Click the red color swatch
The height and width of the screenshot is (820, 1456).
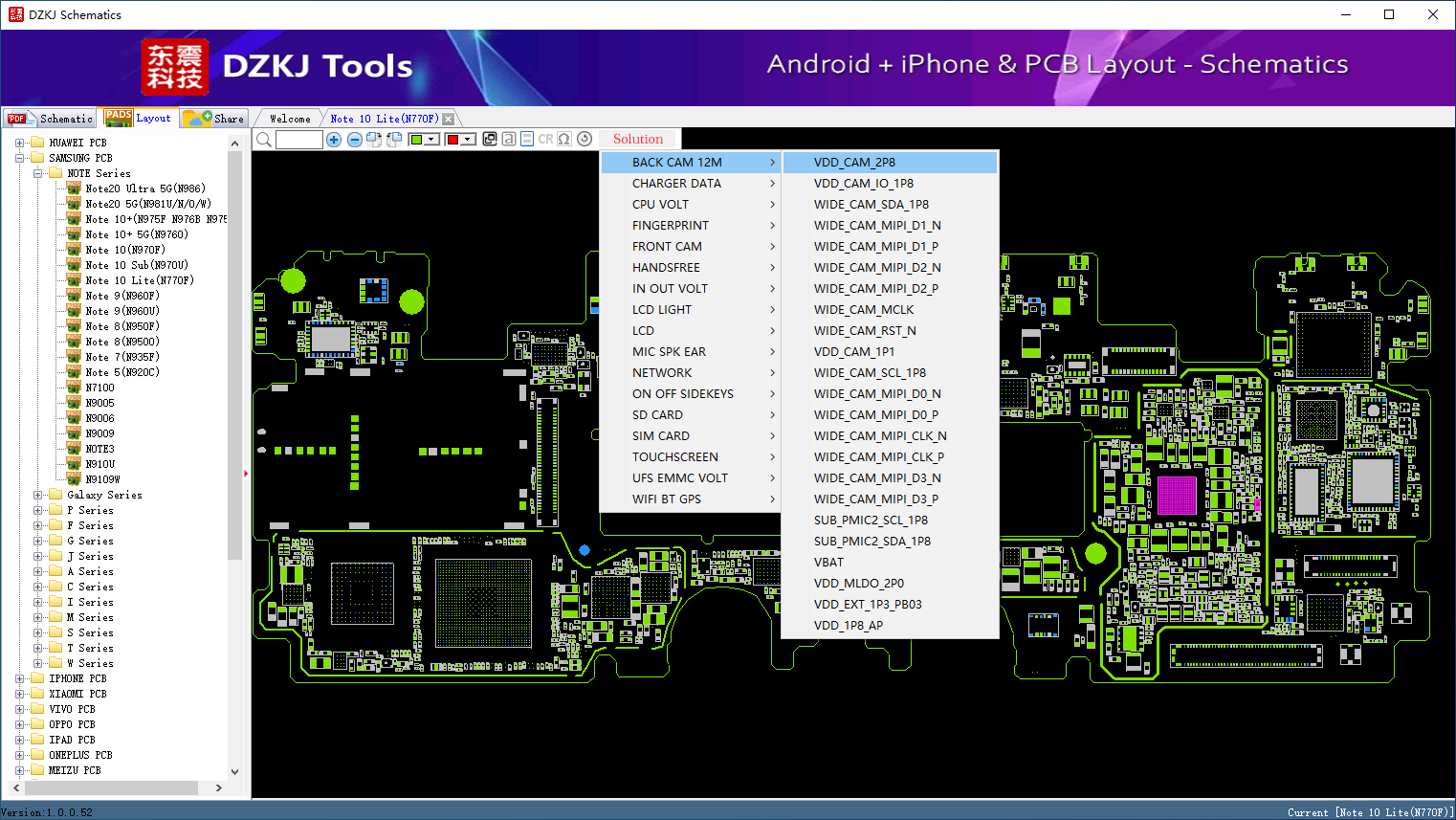tap(452, 140)
